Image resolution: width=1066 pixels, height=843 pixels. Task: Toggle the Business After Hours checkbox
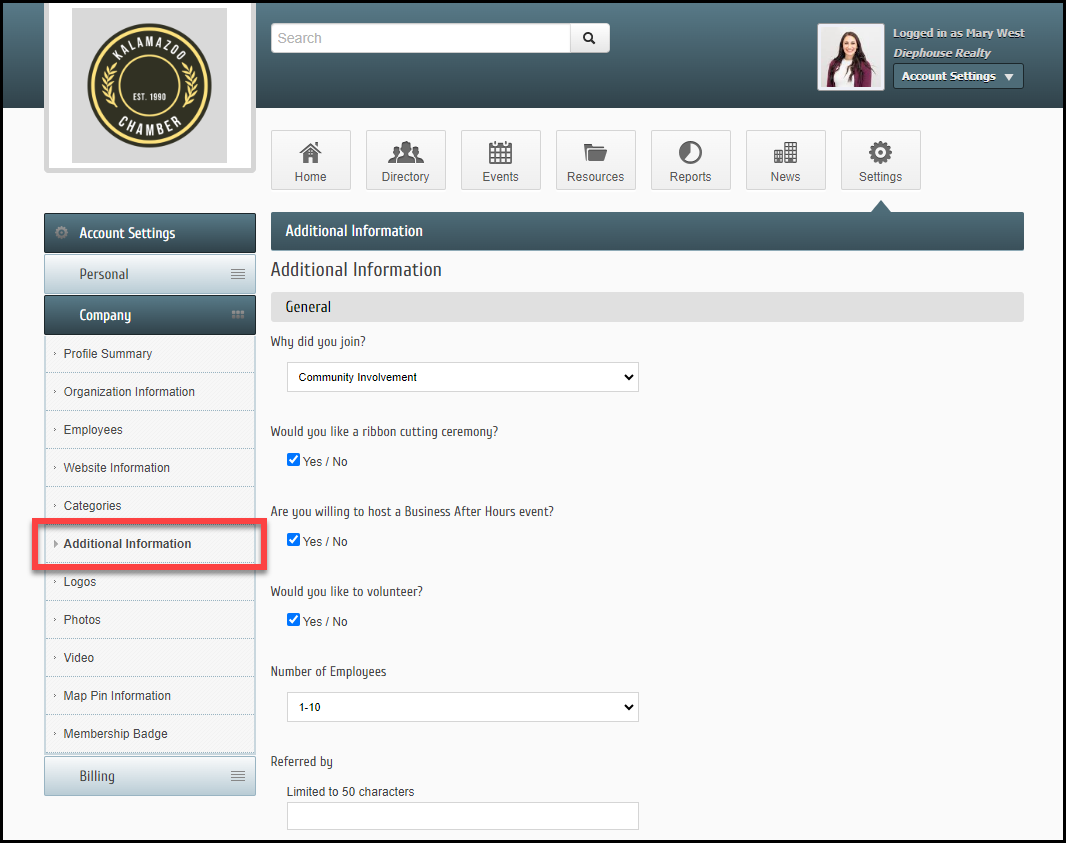click(x=293, y=540)
